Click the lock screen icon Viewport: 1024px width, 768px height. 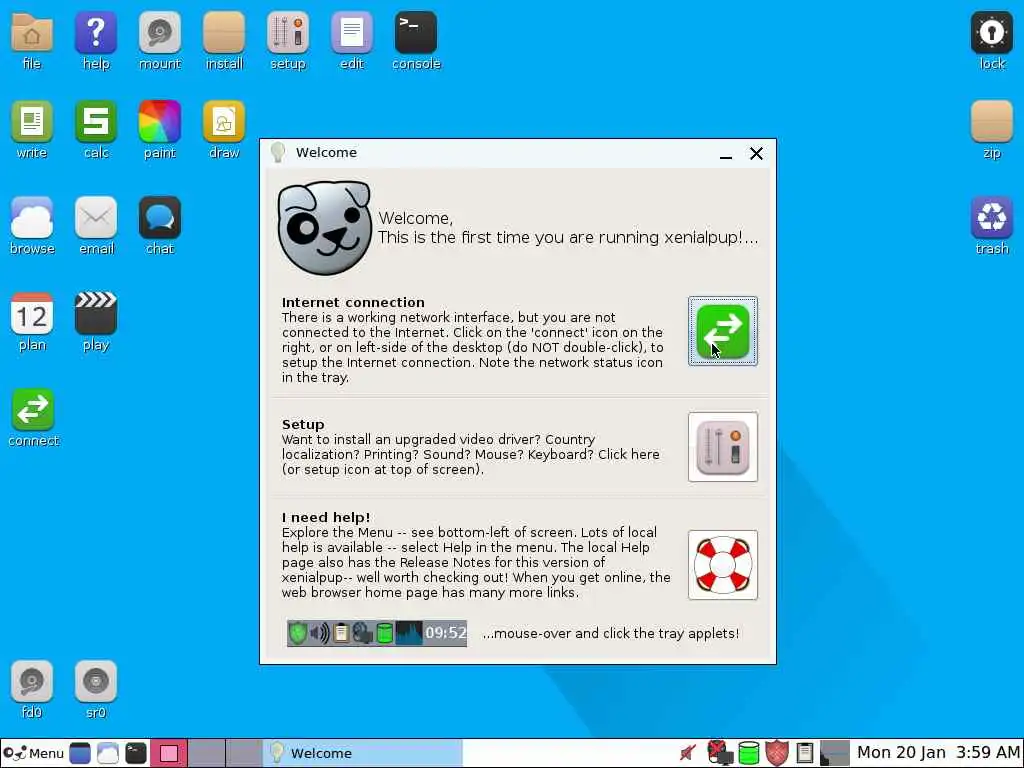[x=991, y=33]
